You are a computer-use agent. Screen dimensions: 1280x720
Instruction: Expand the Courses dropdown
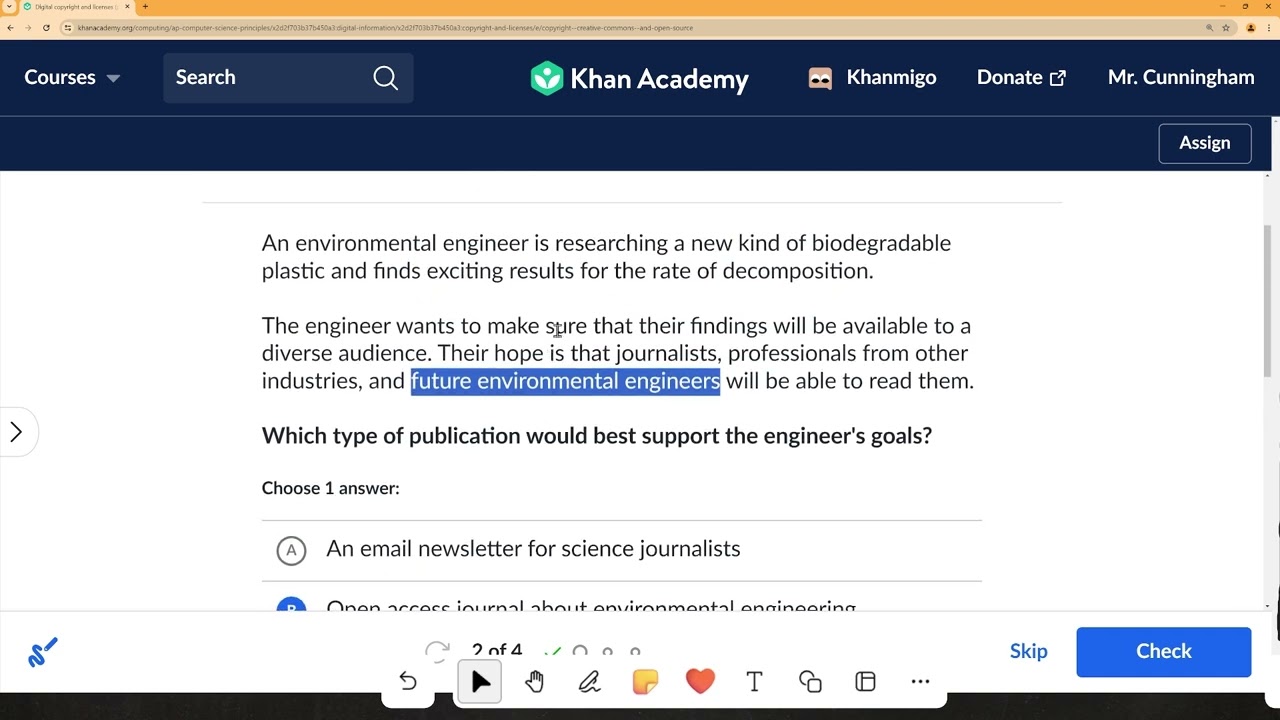point(72,78)
